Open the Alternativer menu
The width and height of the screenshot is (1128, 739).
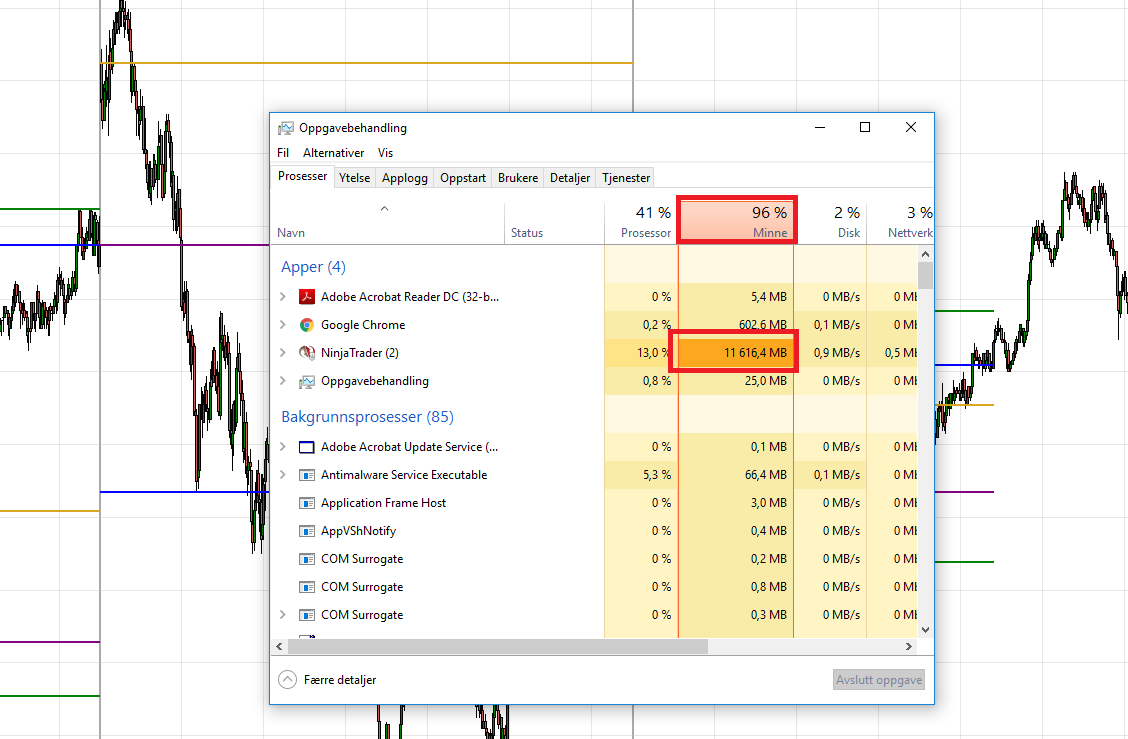point(333,153)
